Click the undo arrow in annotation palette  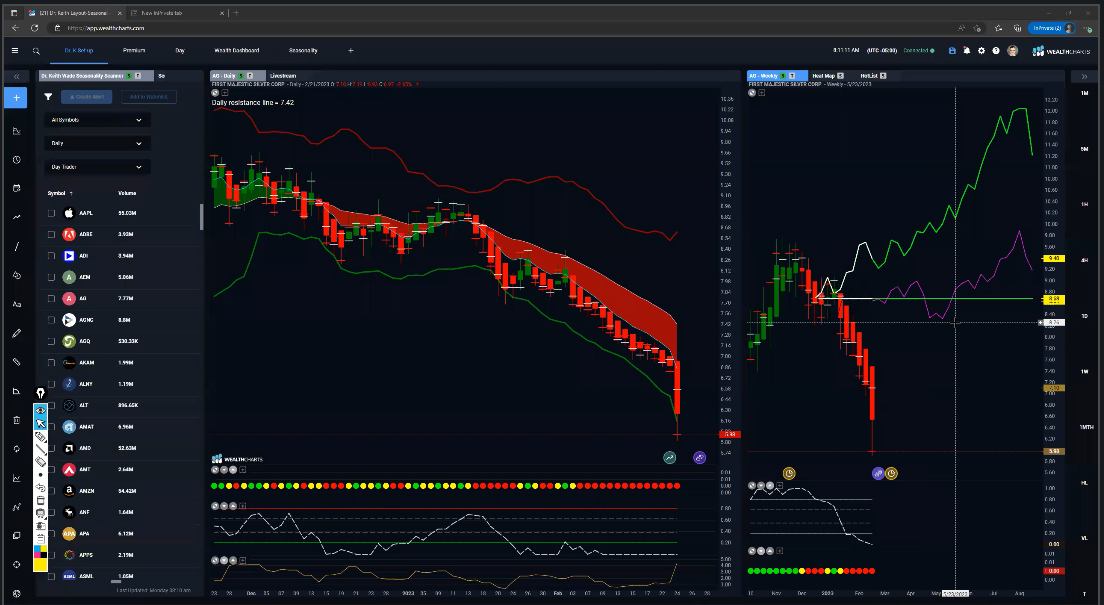click(x=41, y=487)
